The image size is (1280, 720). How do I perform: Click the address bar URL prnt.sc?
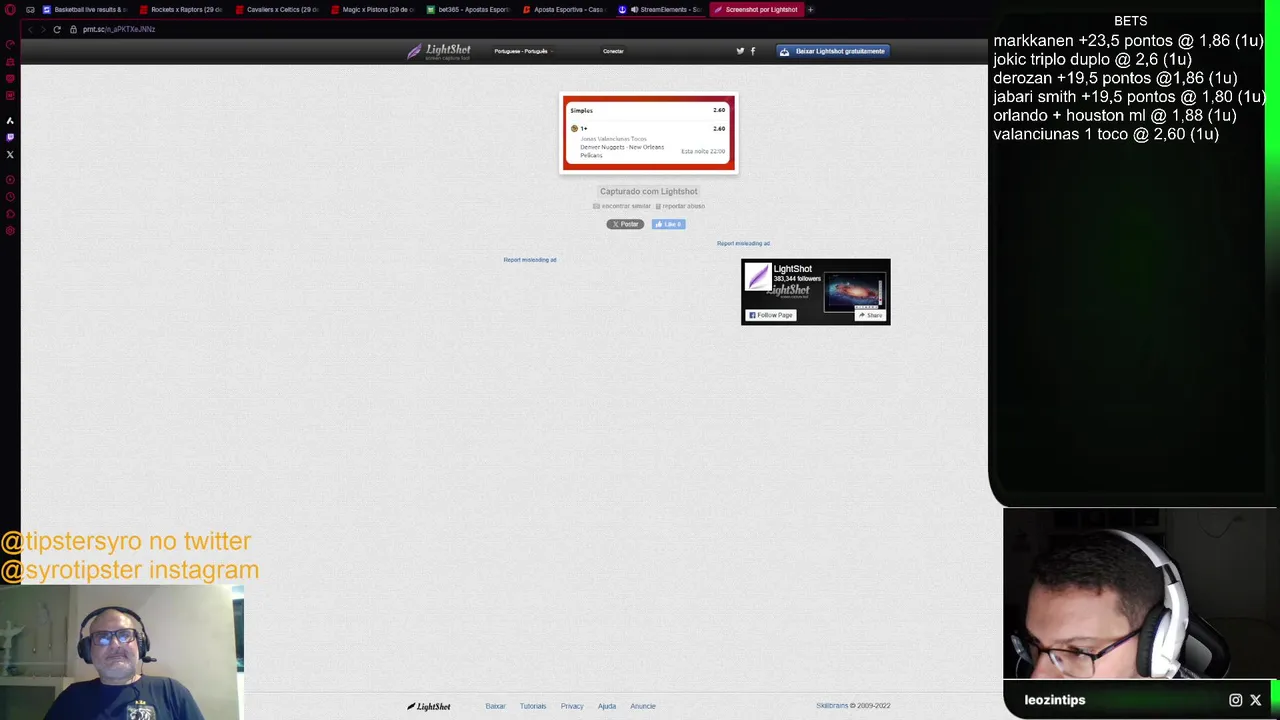[x=119, y=29]
